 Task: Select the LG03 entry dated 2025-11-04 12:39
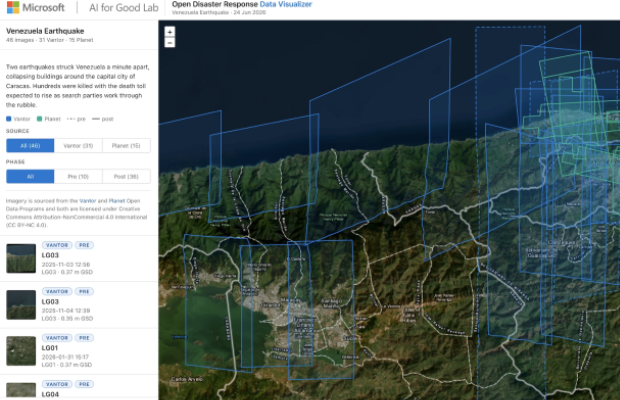79,305
